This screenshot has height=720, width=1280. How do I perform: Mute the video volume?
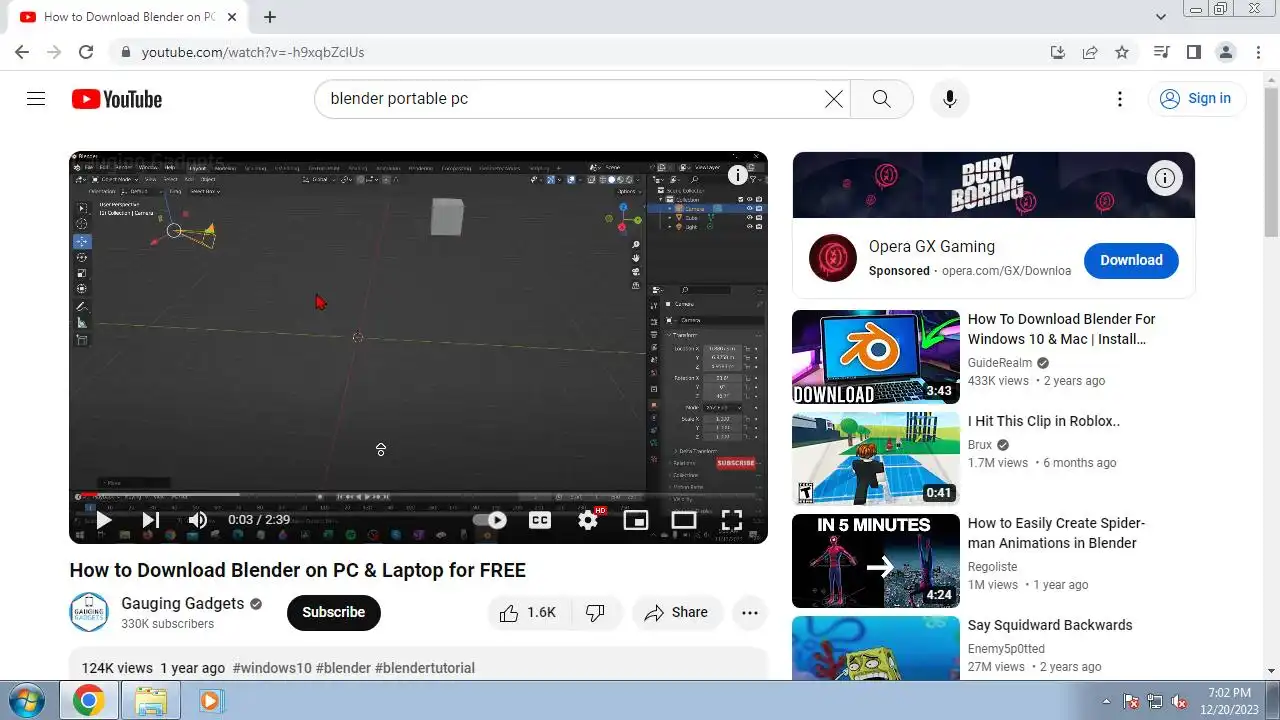198,520
